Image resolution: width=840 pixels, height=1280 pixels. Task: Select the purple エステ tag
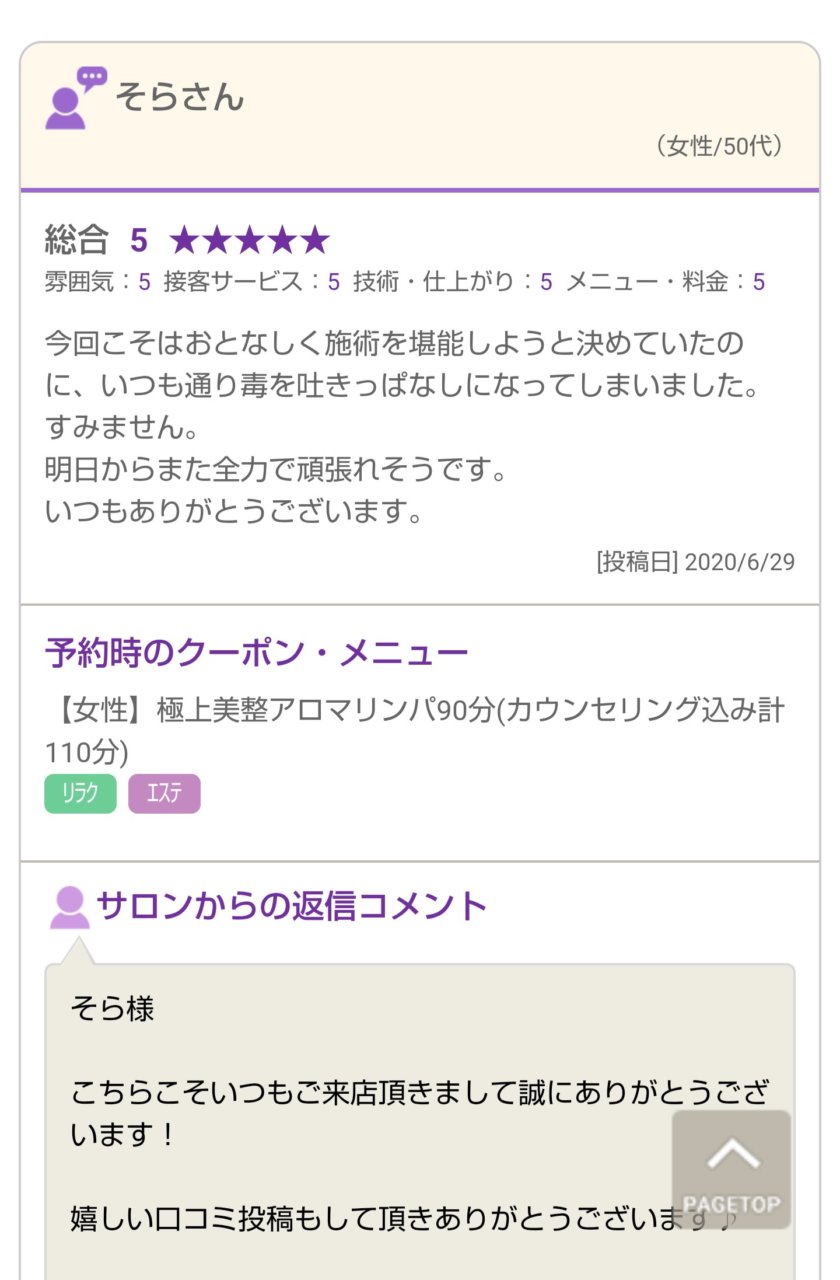tap(164, 794)
